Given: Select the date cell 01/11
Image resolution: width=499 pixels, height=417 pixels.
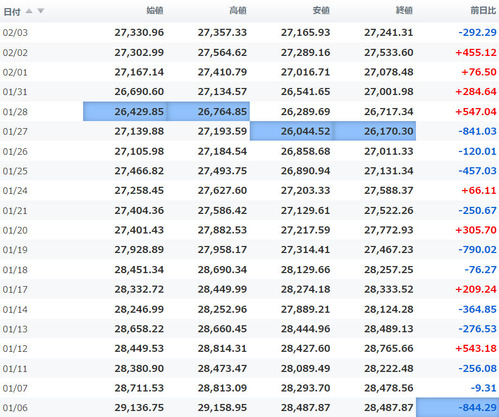Looking at the screenshot, I should point(15,369).
